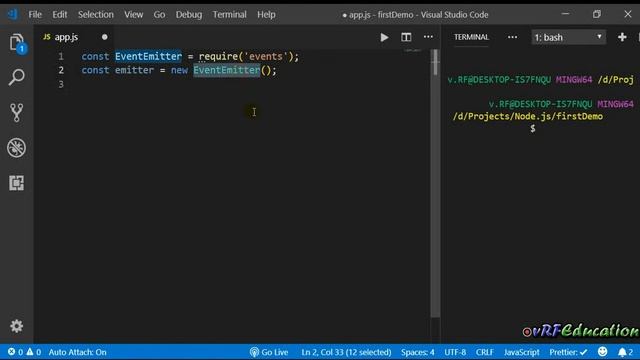Click the word emitter on line 2
The height and width of the screenshot is (360, 640).
pos(134,70)
